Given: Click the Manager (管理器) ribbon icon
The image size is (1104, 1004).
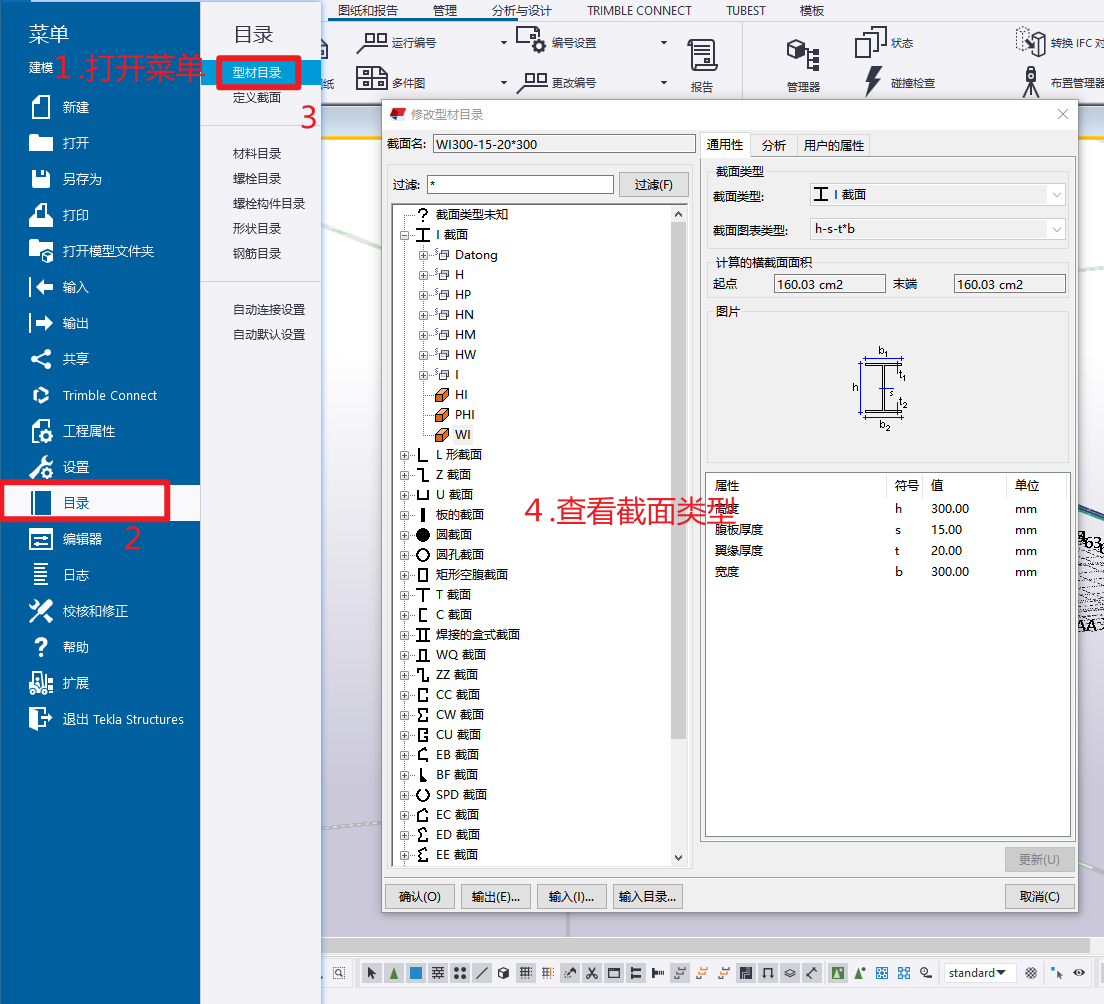Looking at the screenshot, I should click(x=803, y=56).
